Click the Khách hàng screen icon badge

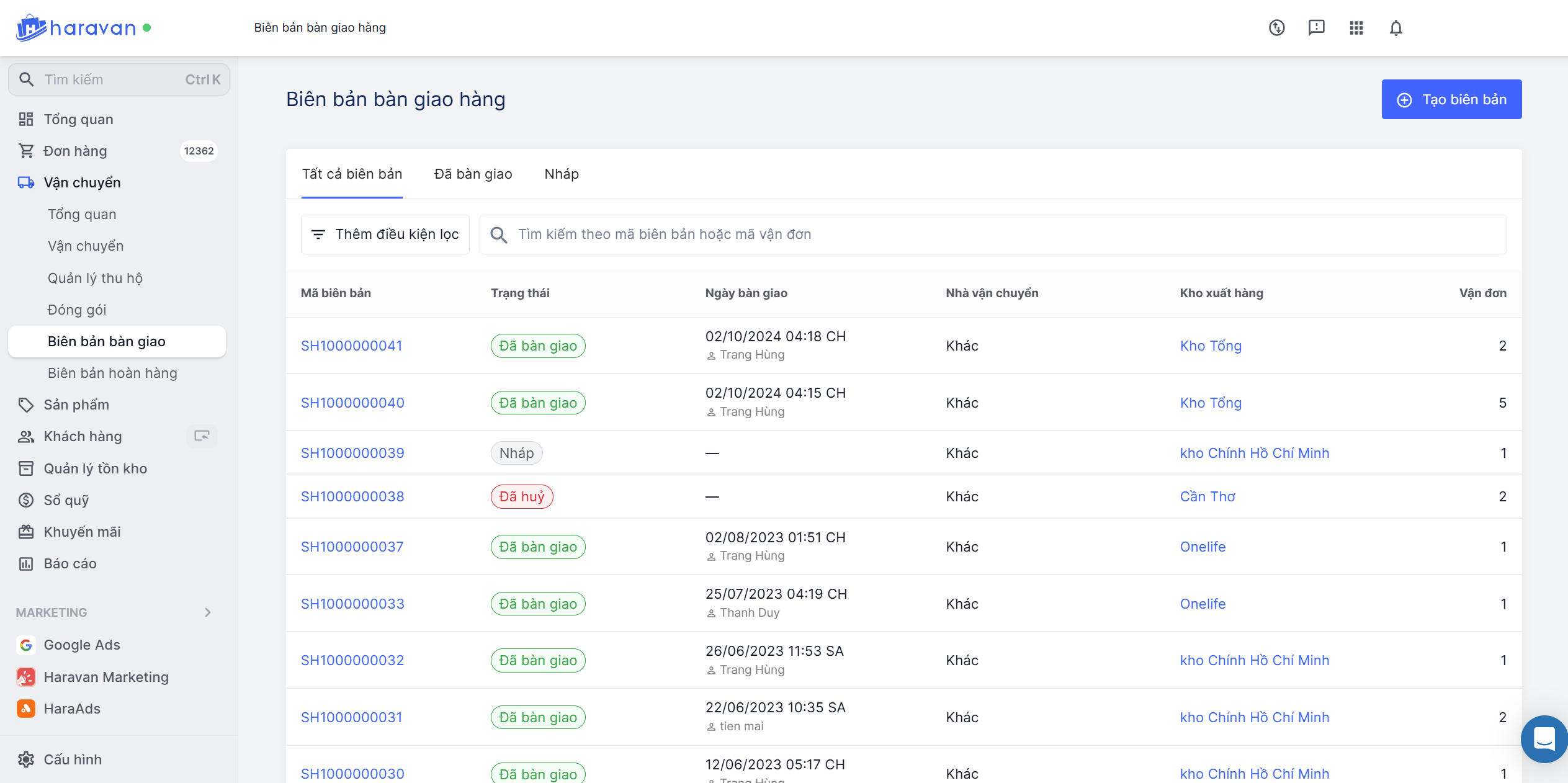[x=202, y=436]
